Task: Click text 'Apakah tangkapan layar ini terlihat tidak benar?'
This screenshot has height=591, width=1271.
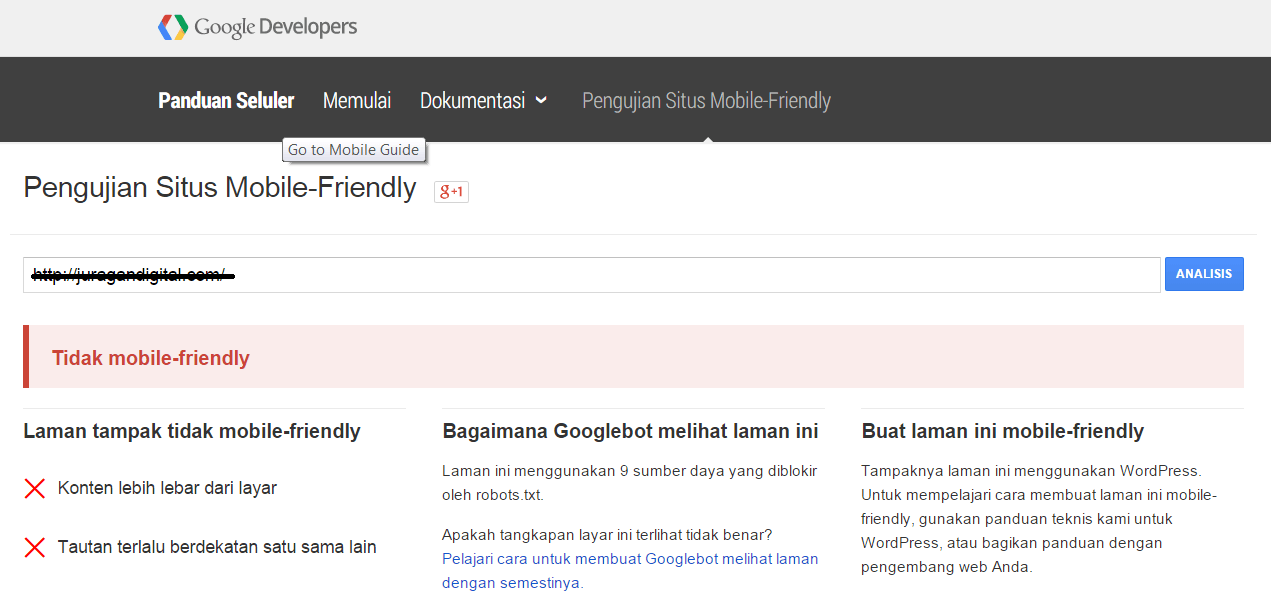Action: 607,535
